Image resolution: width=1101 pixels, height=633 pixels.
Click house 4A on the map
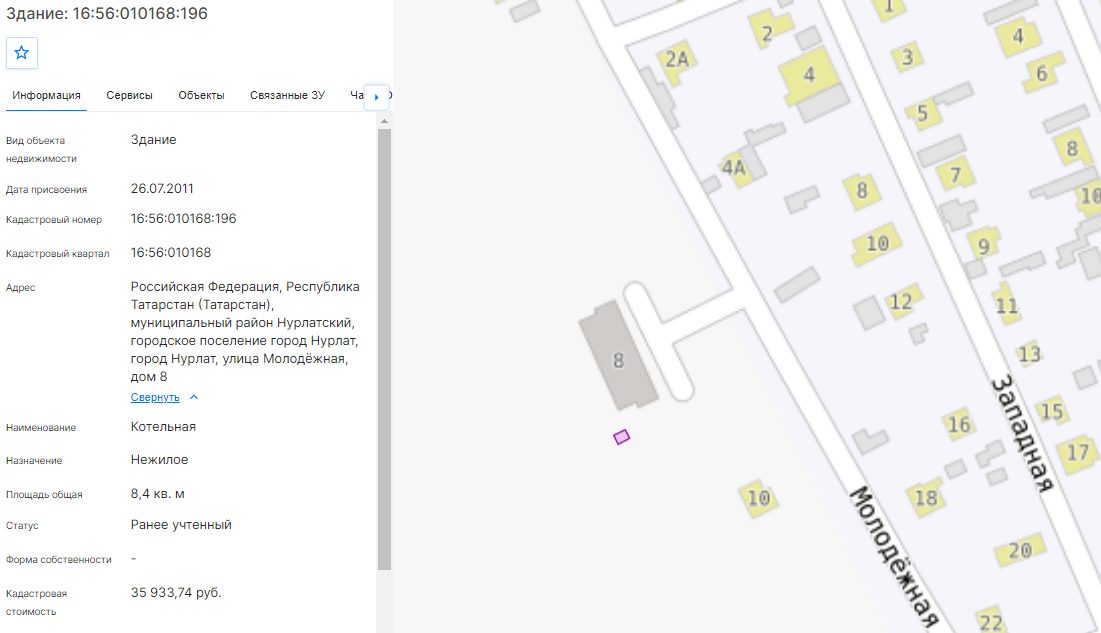tap(734, 167)
